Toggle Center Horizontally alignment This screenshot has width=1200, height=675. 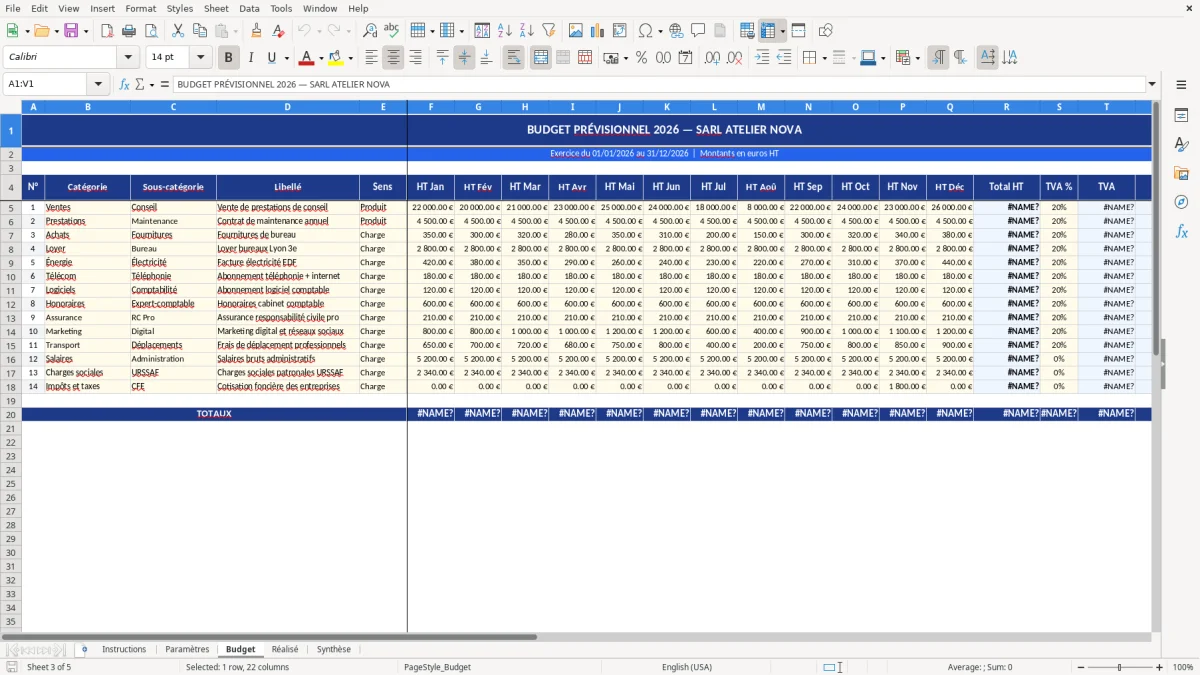[x=393, y=58]
